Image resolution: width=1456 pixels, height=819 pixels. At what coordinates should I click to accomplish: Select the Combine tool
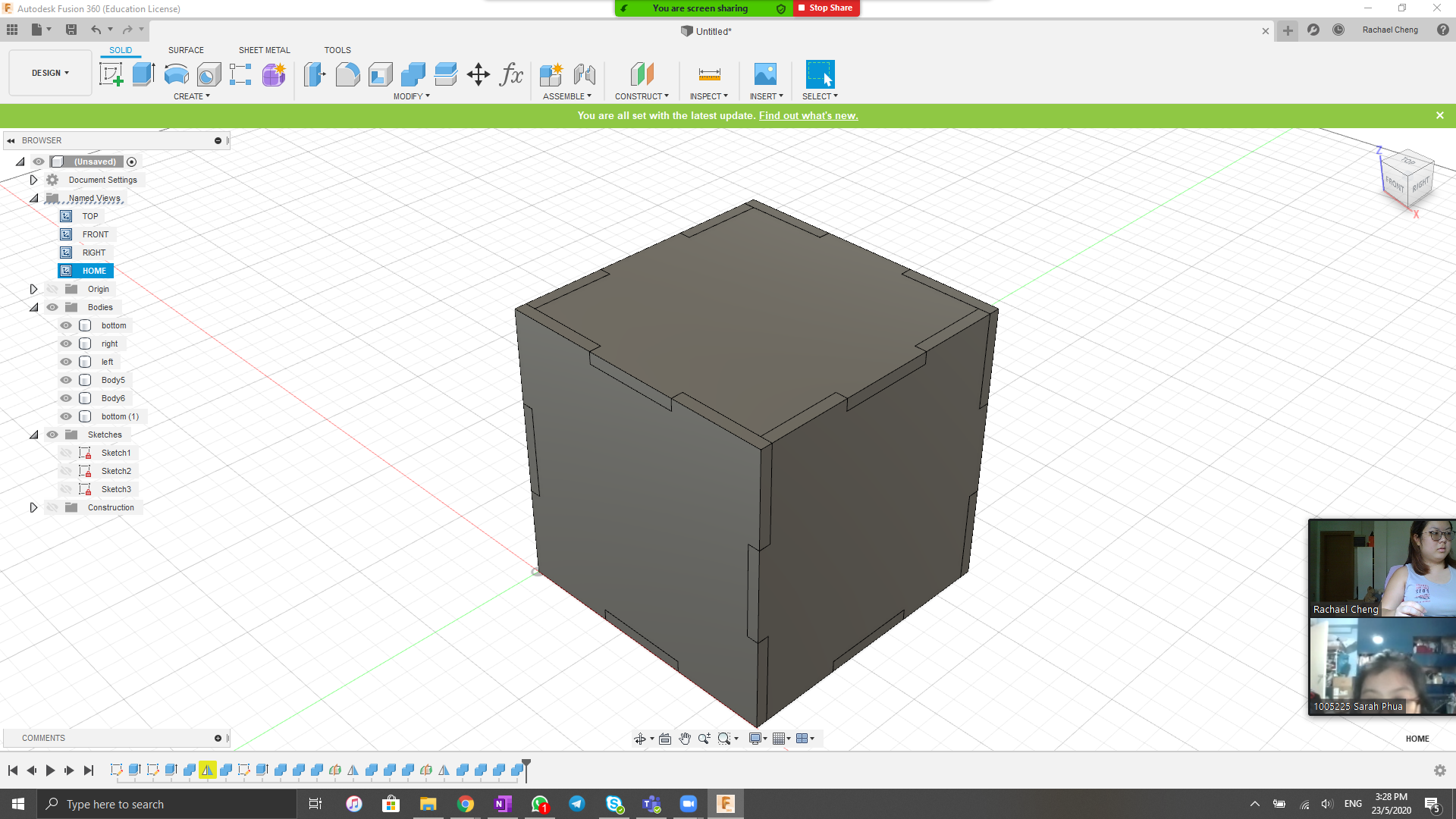[x=413, y=74]
